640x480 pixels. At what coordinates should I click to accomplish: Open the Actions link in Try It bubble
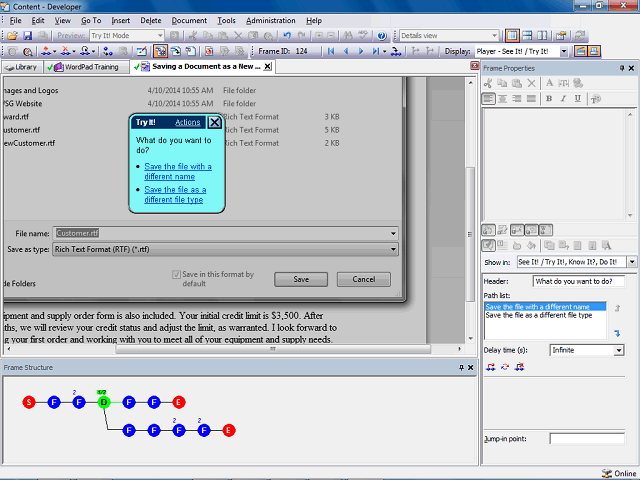(187, 122)
